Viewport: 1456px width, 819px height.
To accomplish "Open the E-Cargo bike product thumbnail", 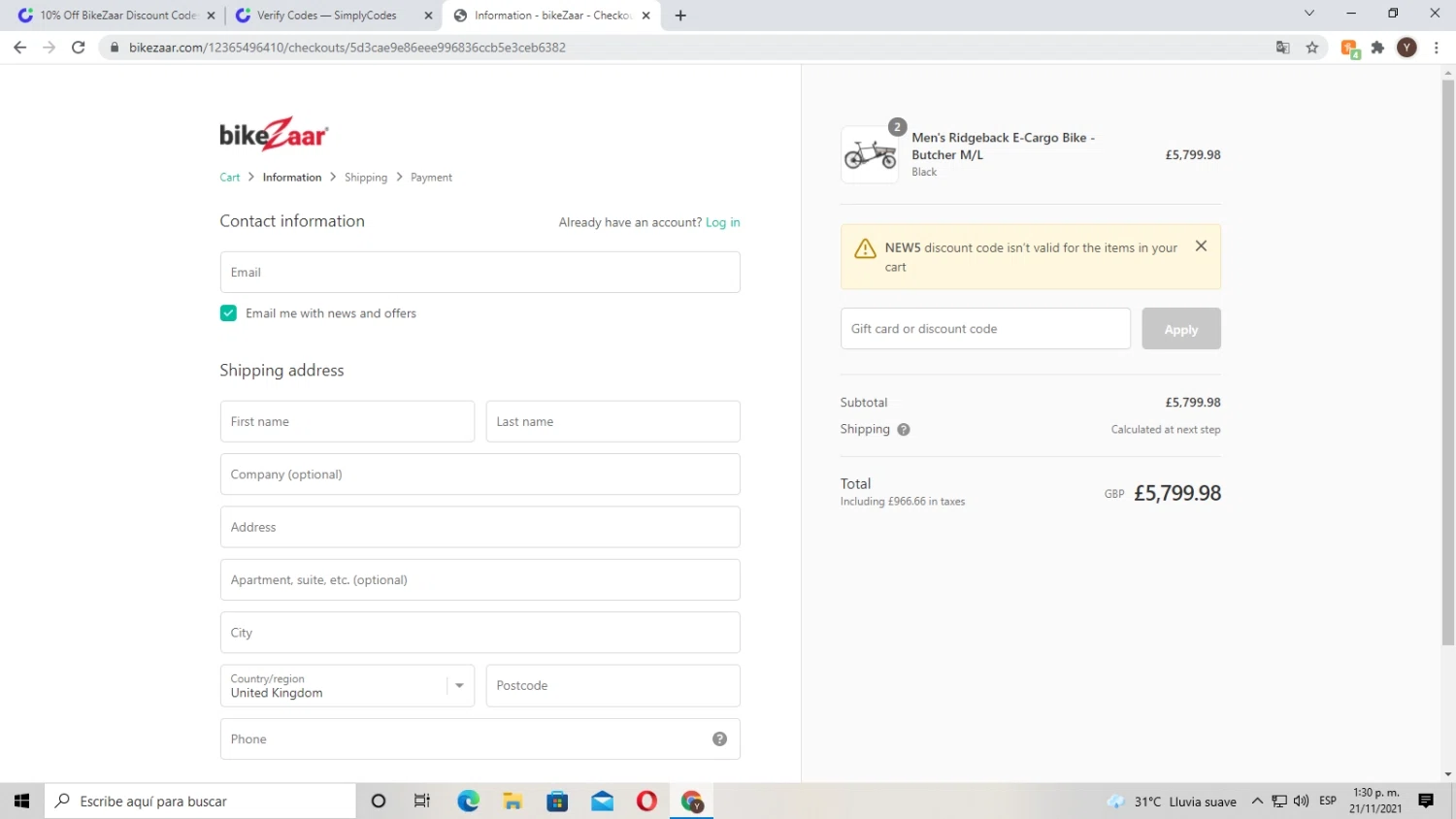I will pos(870,154).
